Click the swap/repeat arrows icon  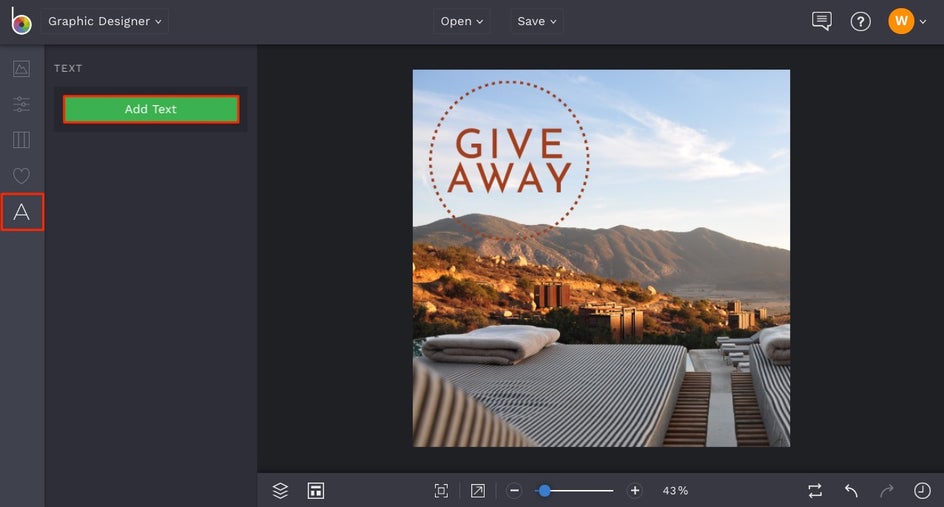pyautogui.click(x=815, y=491)
